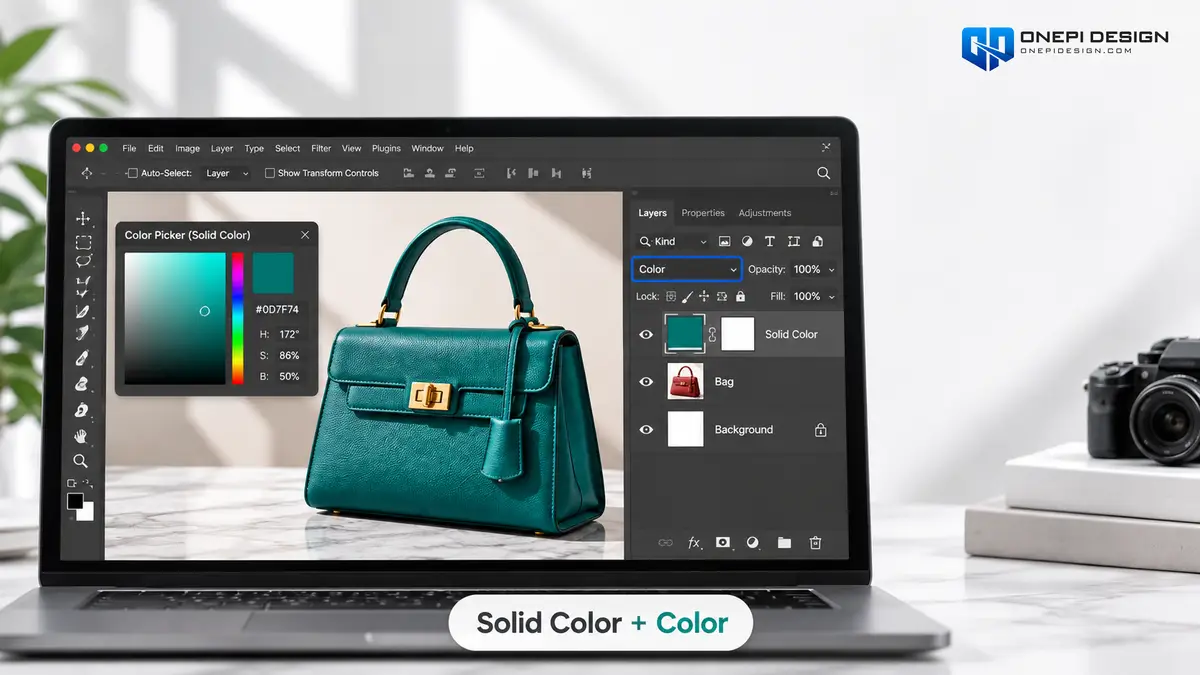Close the Color Picker (Solid Color) dialog
Image resolution: width=1200 pixels, height=675 pixels.
(305, 235)
